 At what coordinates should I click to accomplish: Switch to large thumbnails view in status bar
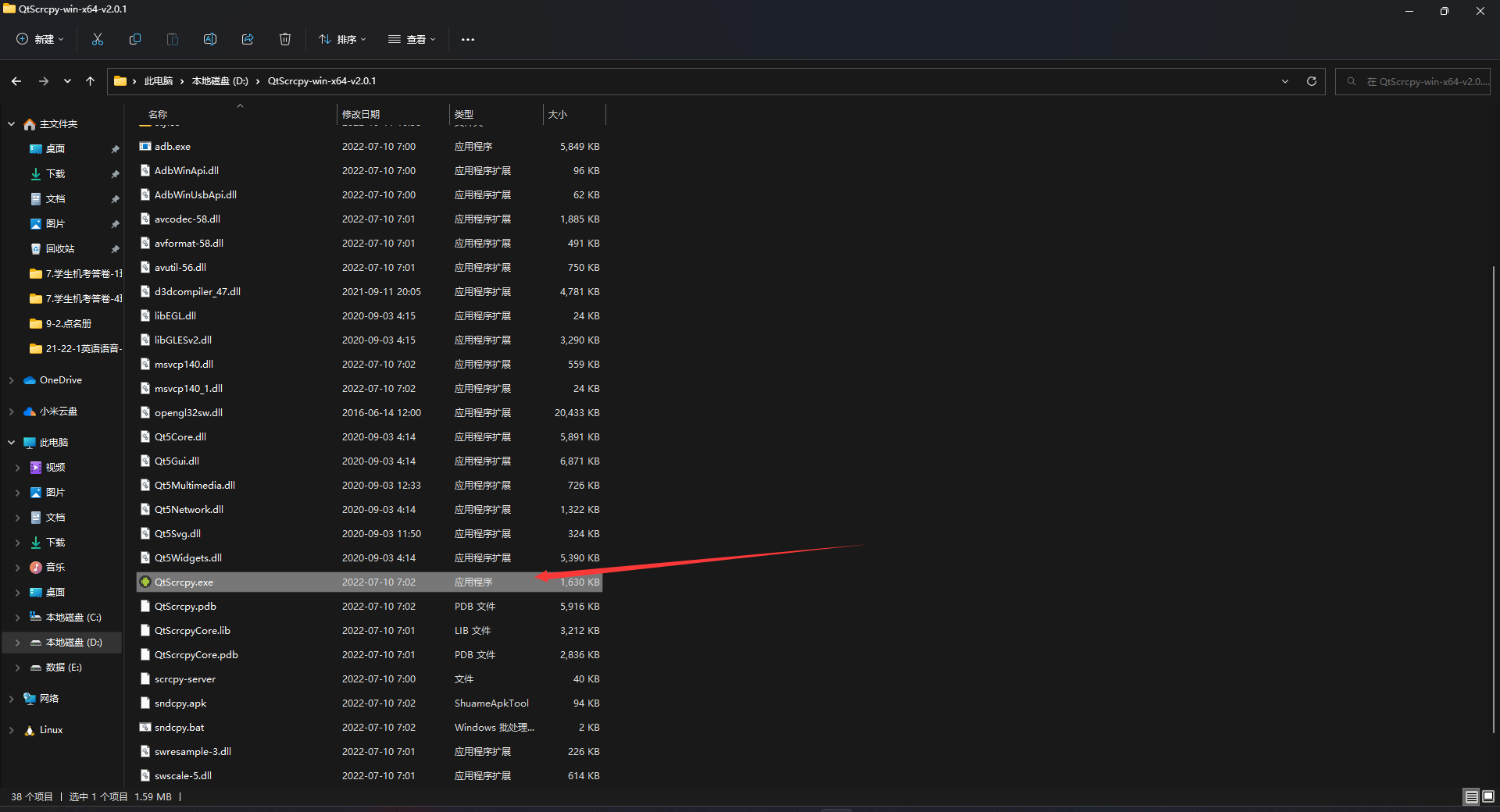click(x=1488, y=796)
